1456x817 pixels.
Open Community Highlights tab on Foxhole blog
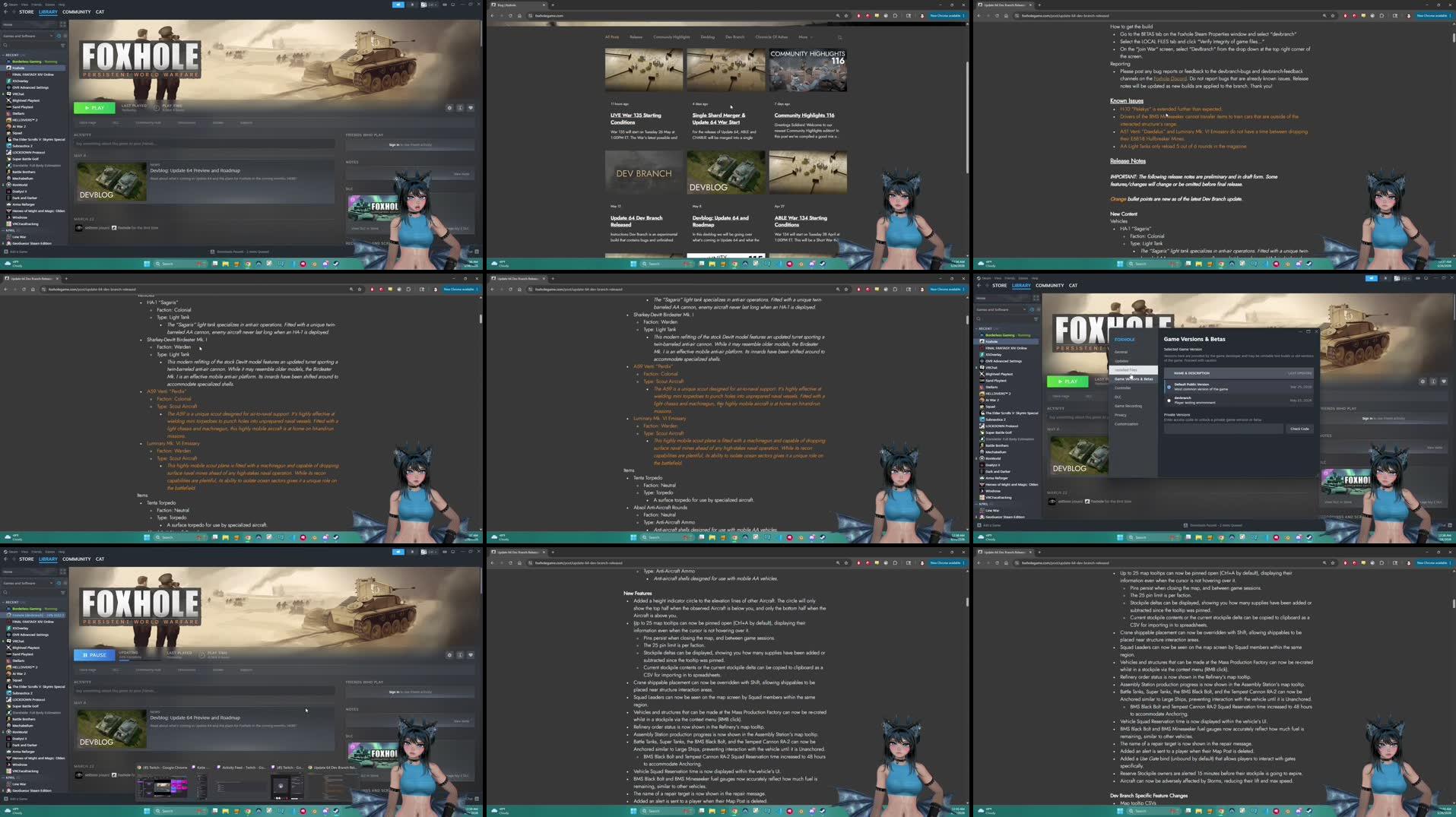click(671, 37)
